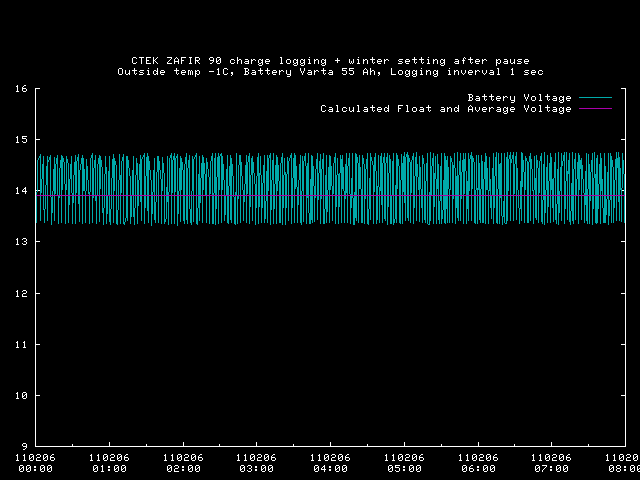
Task: Click the 14 label on the voltage axis
Action: [20, 191]
